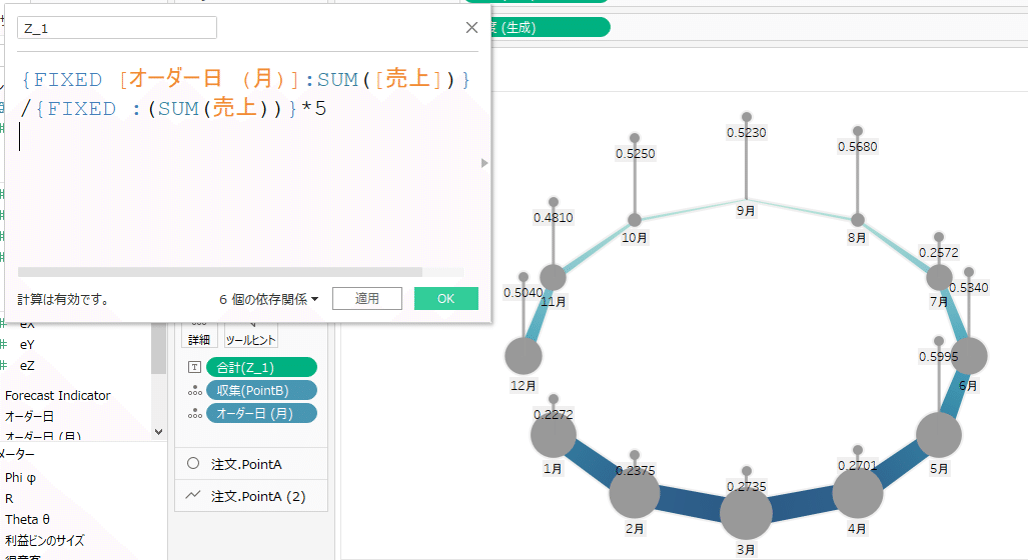This screenshot has width=1028, height=560.
Task: Select the eY field in data pane
Action: (x=27, y=344)
